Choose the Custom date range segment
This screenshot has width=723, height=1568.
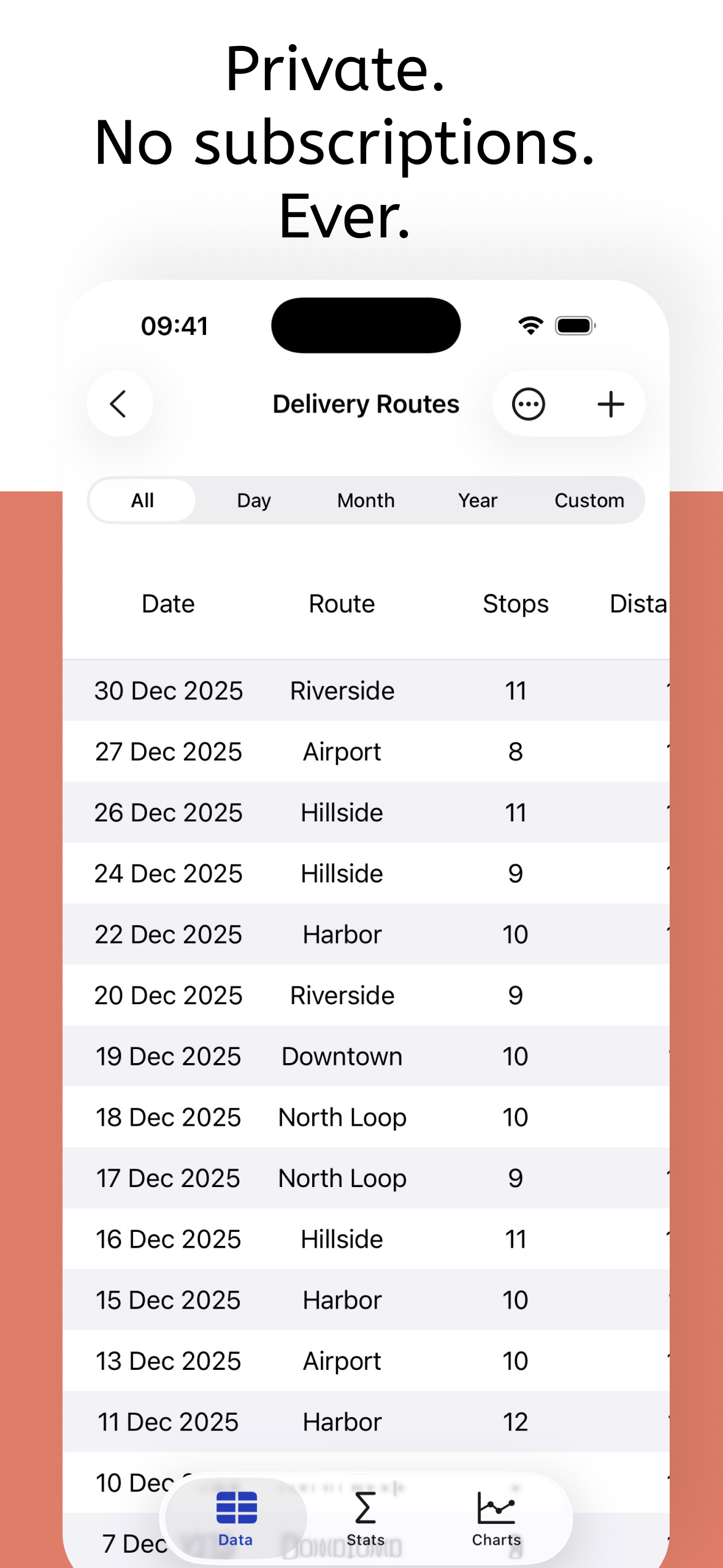pos(589,501)
